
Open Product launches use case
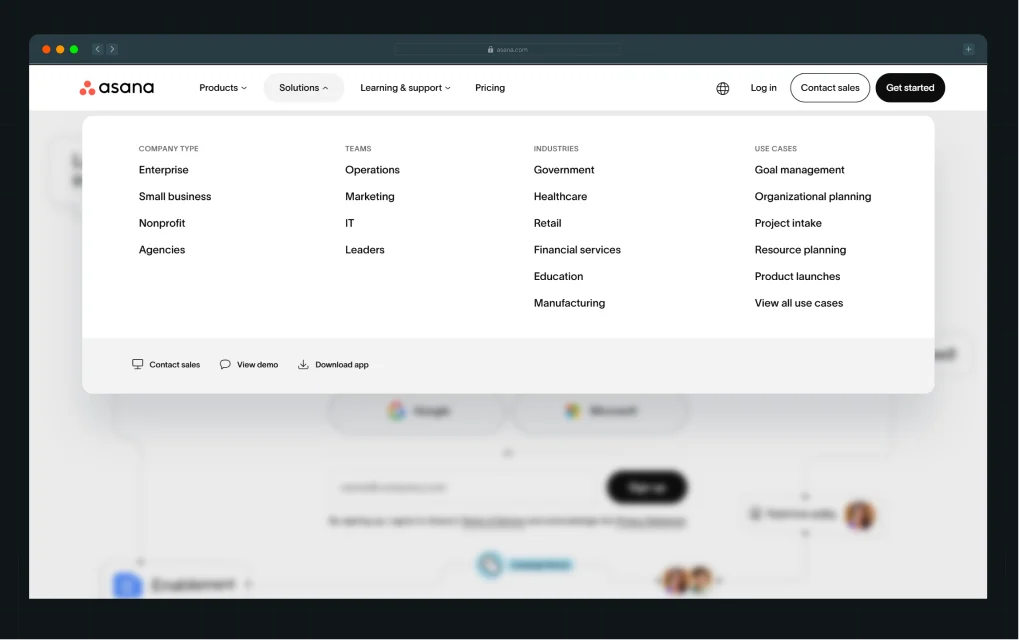coord(797,276)
